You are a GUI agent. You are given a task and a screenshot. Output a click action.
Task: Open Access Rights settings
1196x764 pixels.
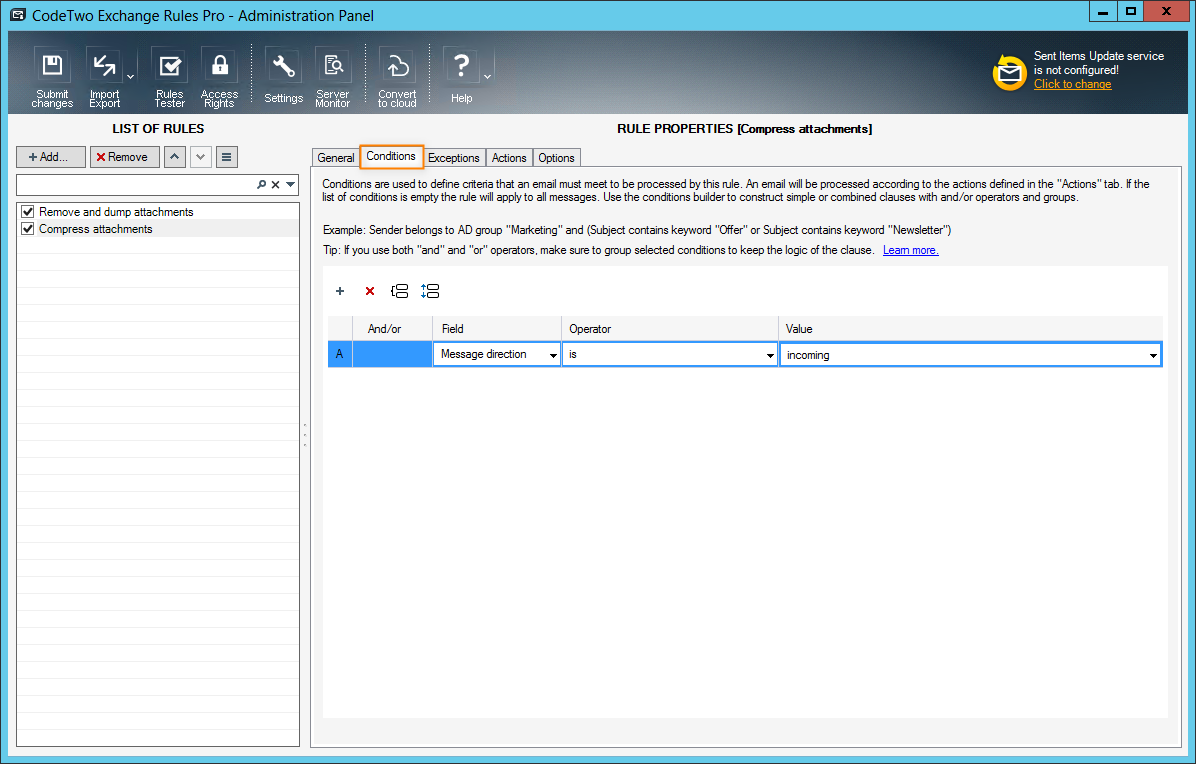[220, 77]
